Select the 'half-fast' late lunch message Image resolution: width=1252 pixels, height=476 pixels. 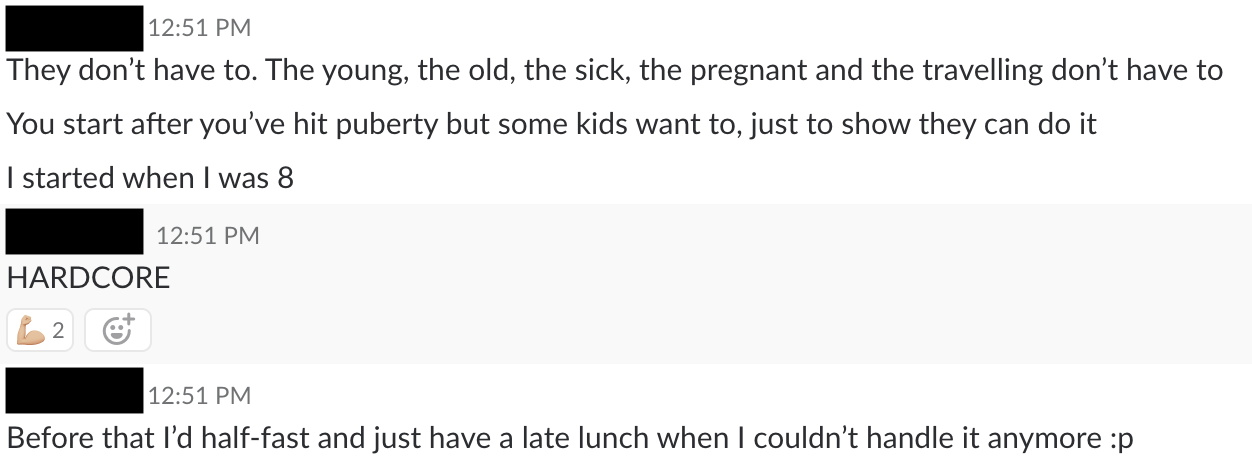pos(570,439)
